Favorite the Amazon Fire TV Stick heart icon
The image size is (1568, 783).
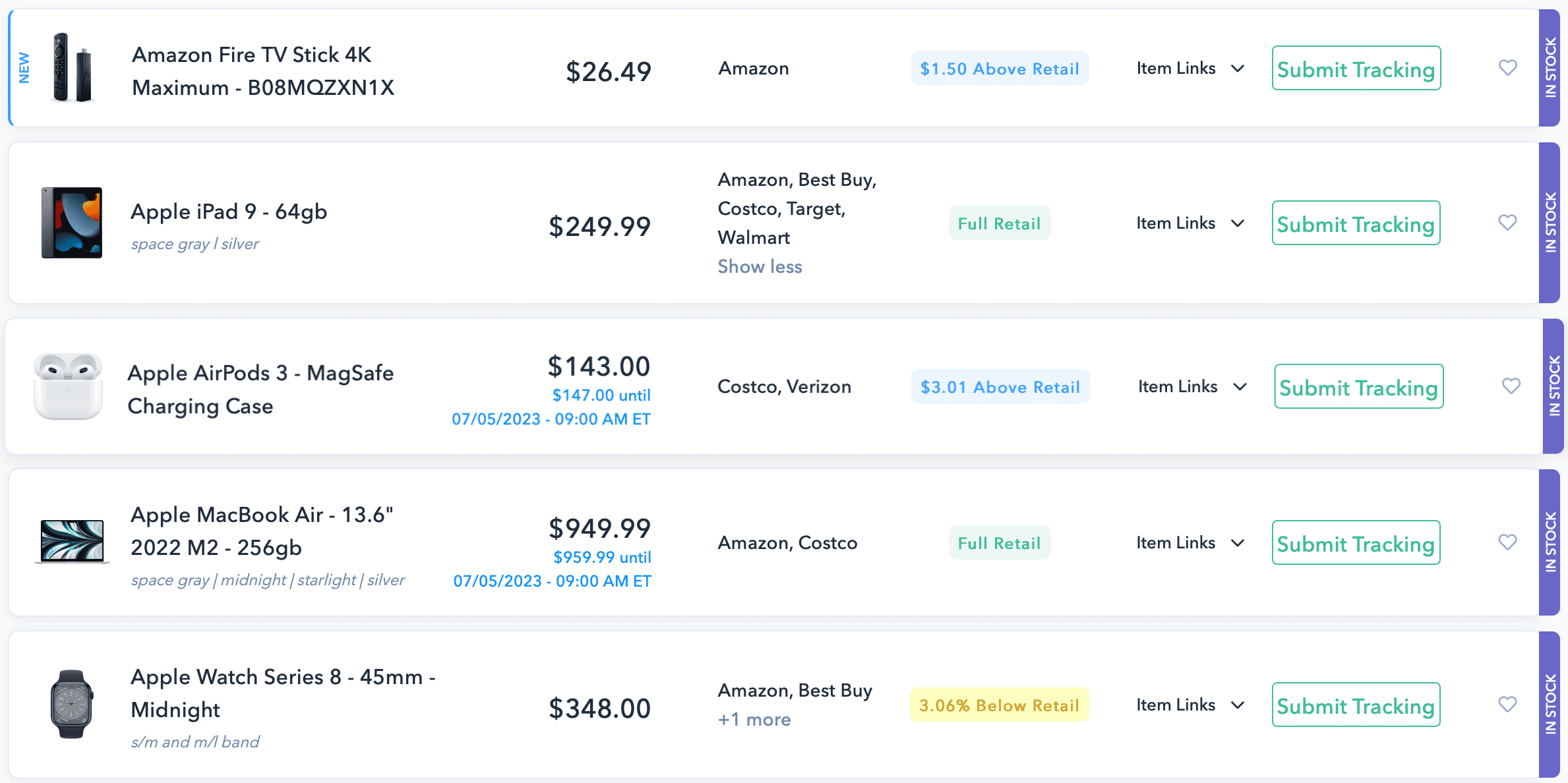1507,67
